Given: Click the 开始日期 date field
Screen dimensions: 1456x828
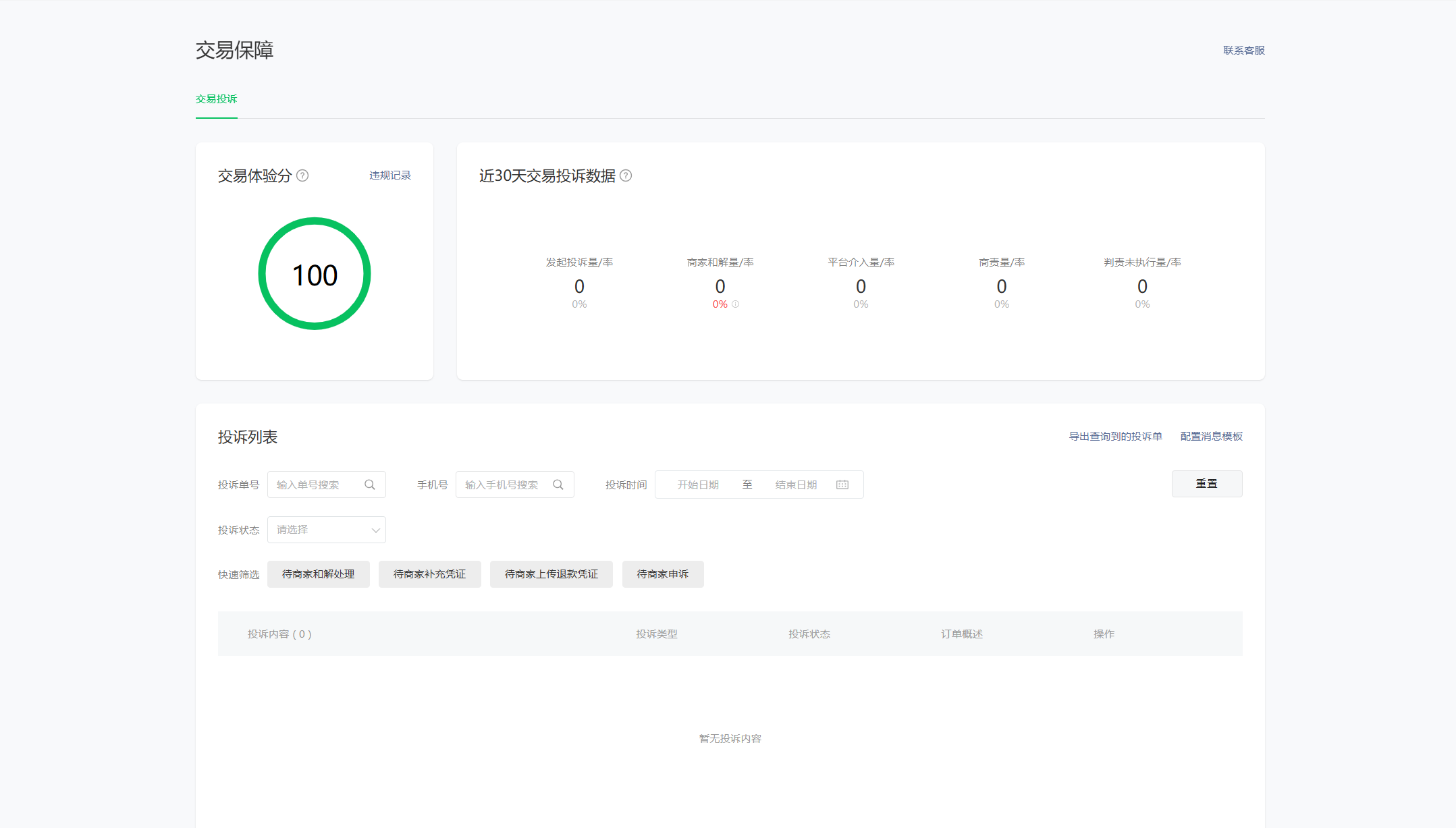Looking at the screenshot, I should click(698, 485).
